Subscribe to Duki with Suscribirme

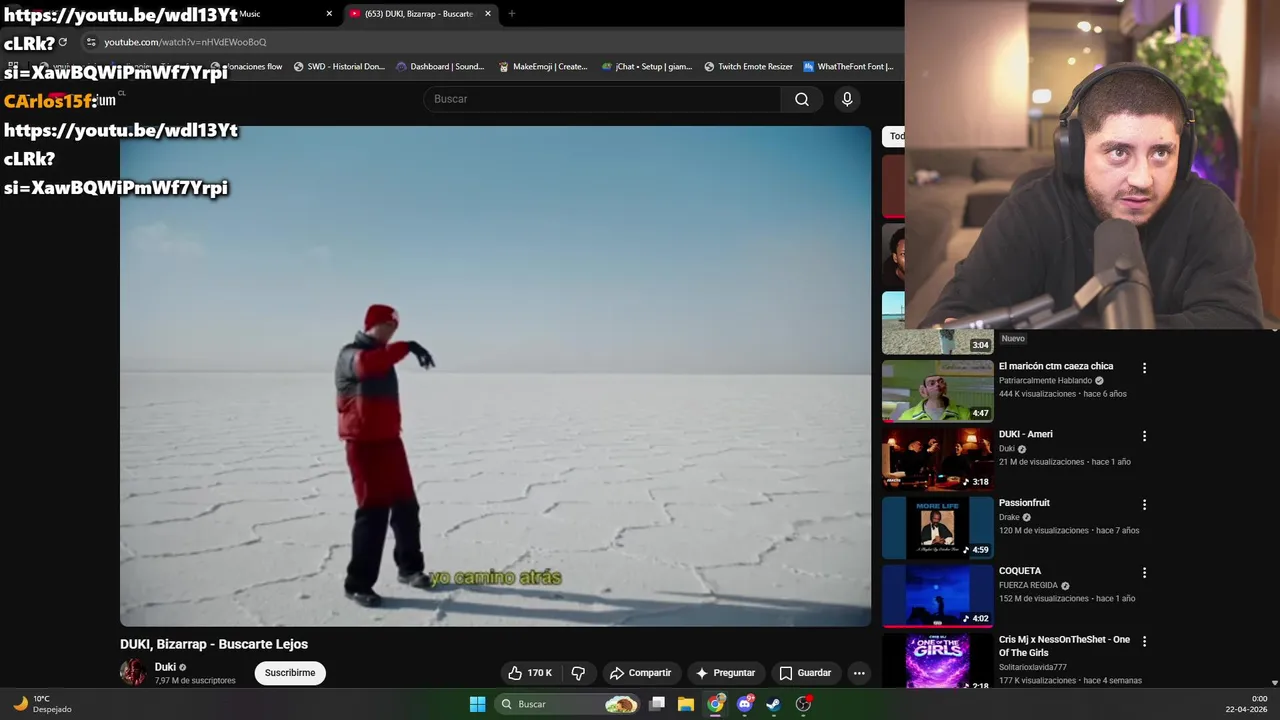(290, 673)
